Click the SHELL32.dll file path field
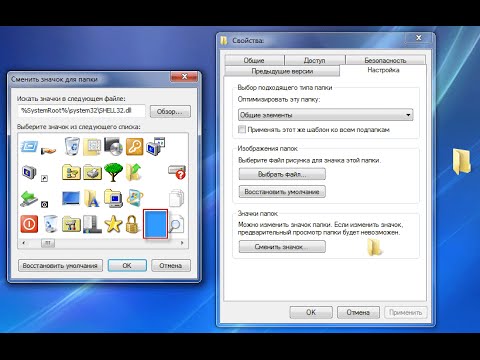The image size is (480, 360). pyautogui.click(x=82, y=111)
